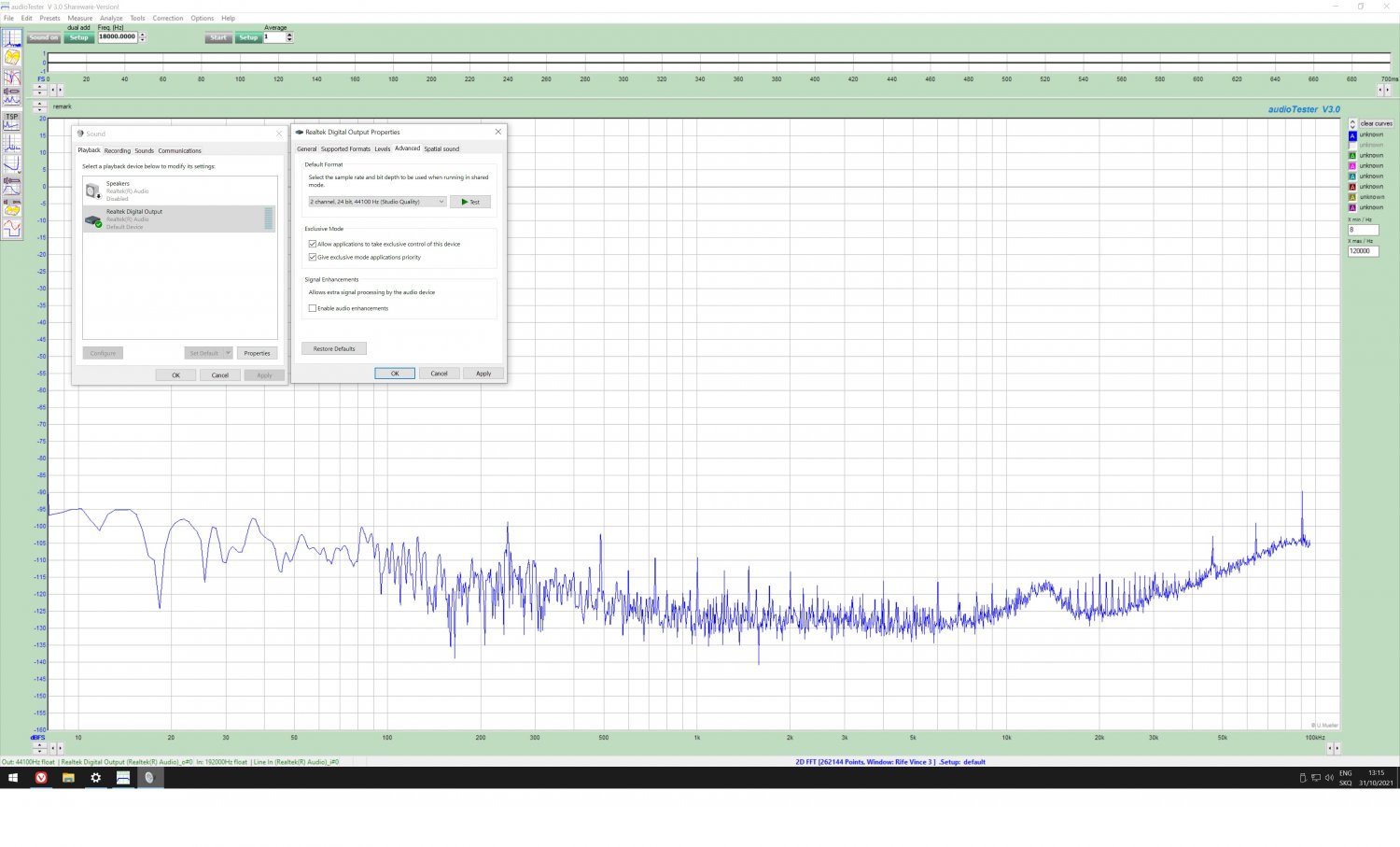Toggle the Sound on button
Image resolution: width=1400 pixels, height=847 pixels.
click(x=44, y=37)
